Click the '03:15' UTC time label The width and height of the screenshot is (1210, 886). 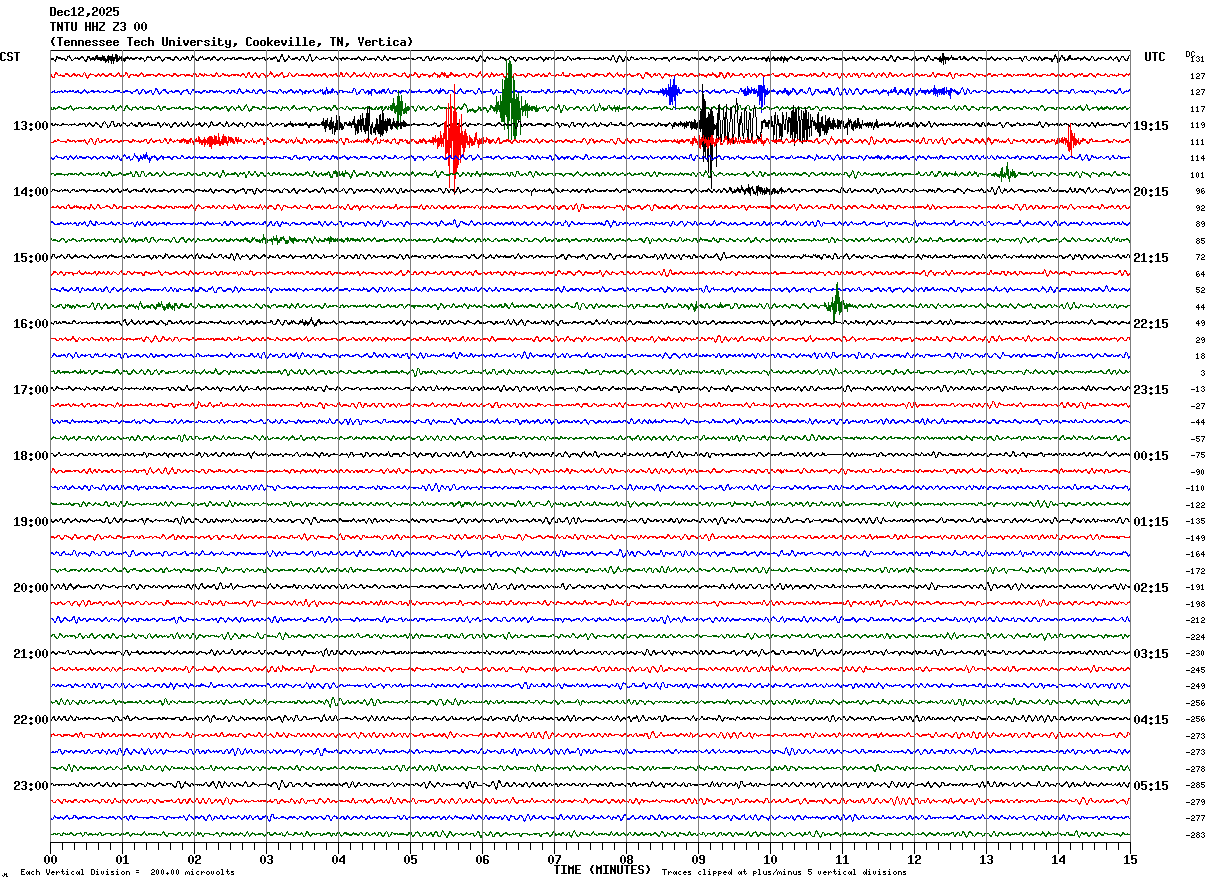pos(1151,654)
